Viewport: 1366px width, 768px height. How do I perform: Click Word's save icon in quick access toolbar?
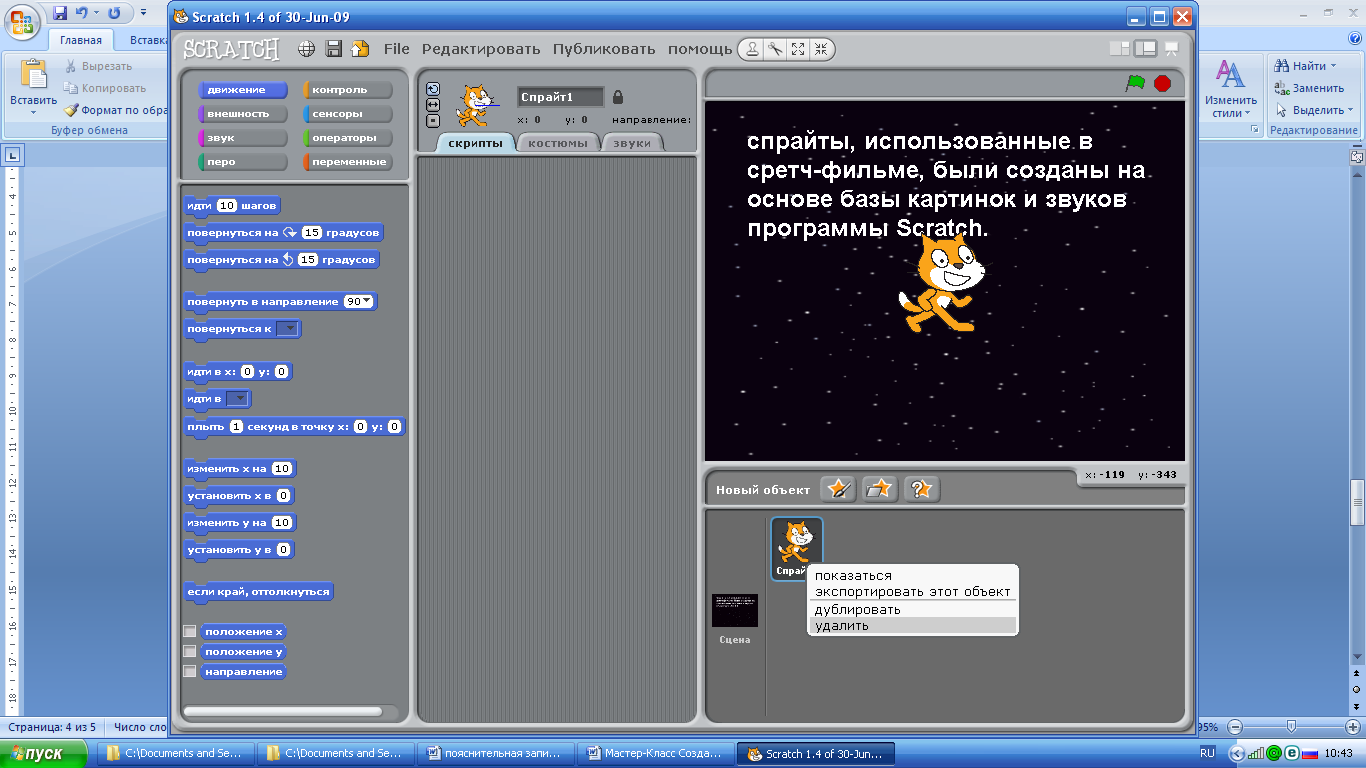coord(60,13)
